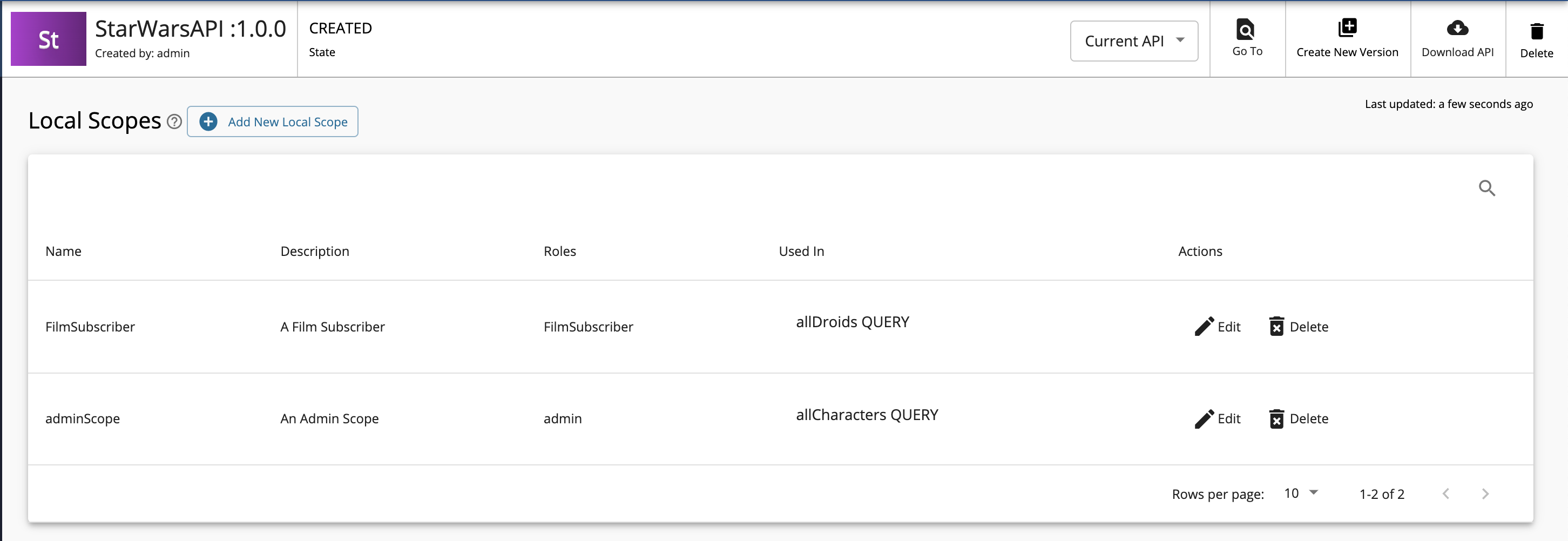
Task: Click the Local Scopes help icon
Action: (174, 121)
